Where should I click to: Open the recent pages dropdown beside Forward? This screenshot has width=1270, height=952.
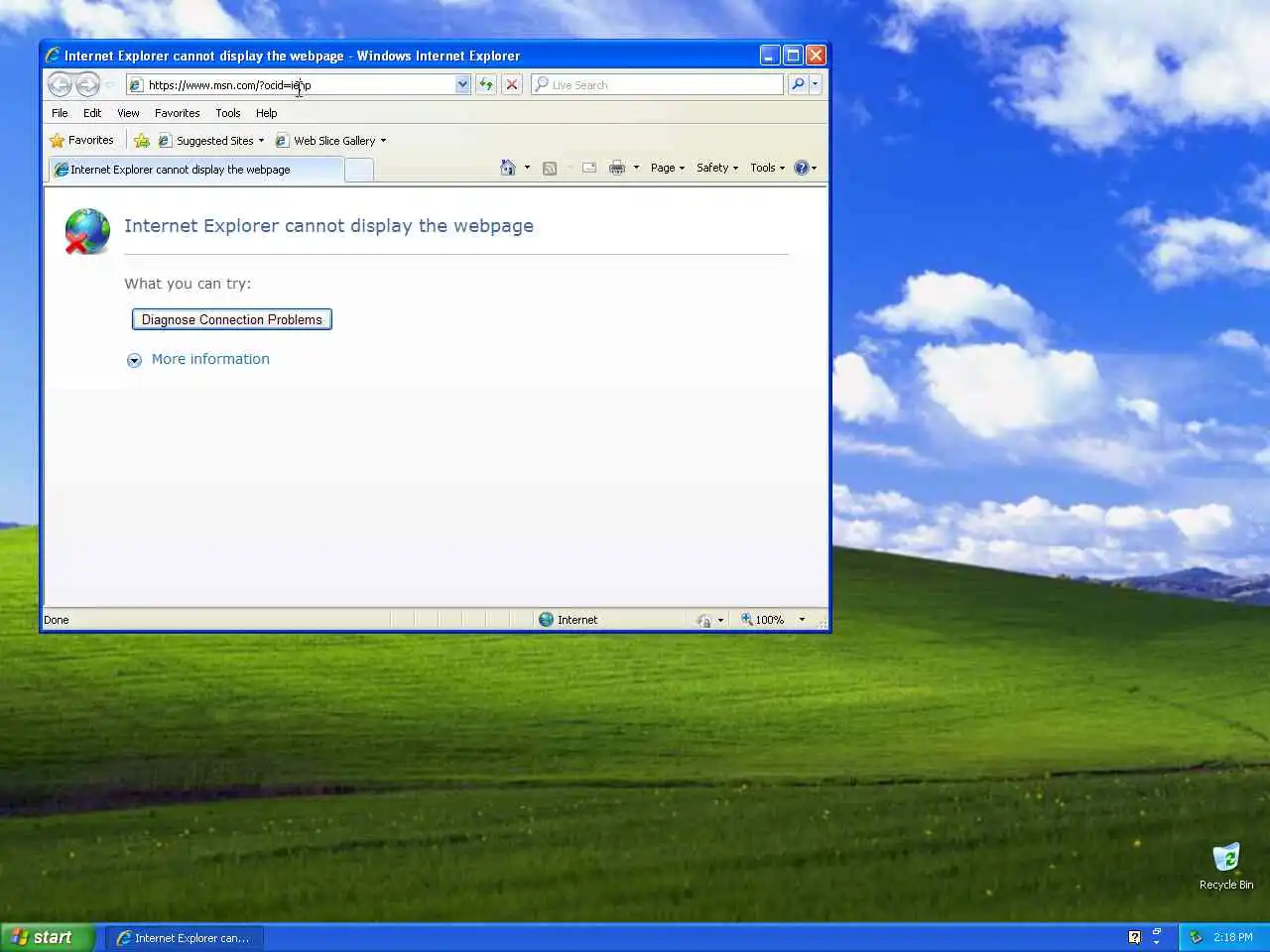tap(109, 85)
